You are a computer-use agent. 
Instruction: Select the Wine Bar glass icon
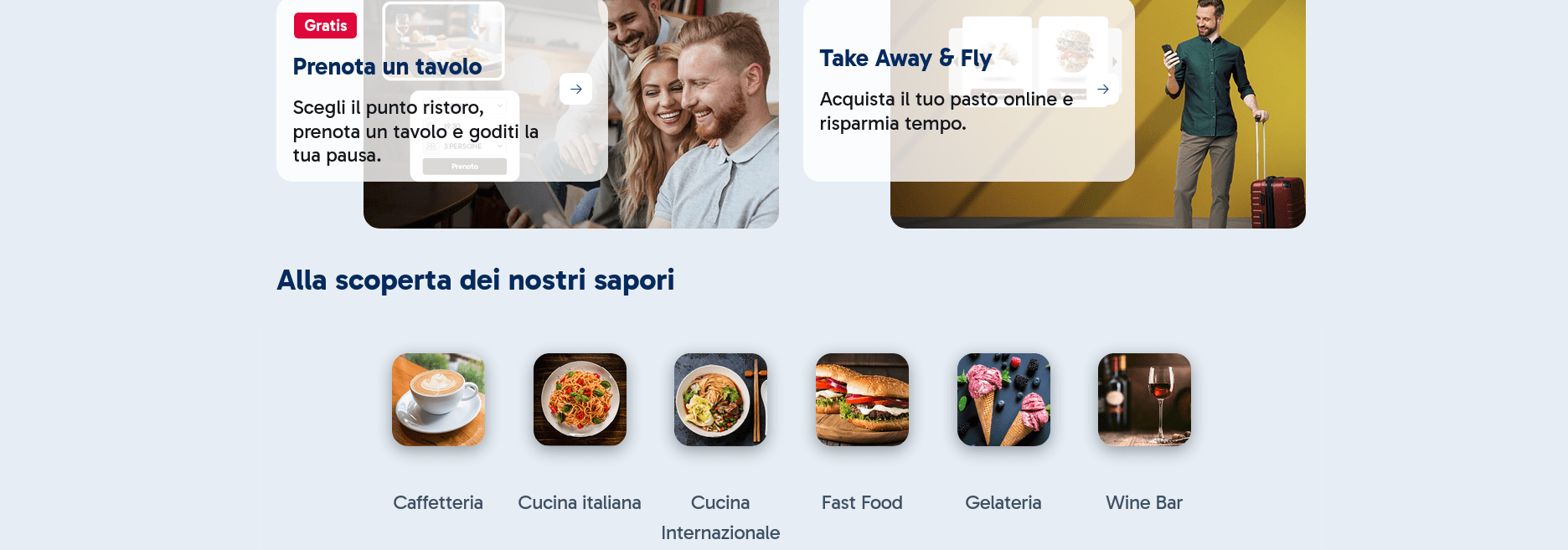(1144, 399)
